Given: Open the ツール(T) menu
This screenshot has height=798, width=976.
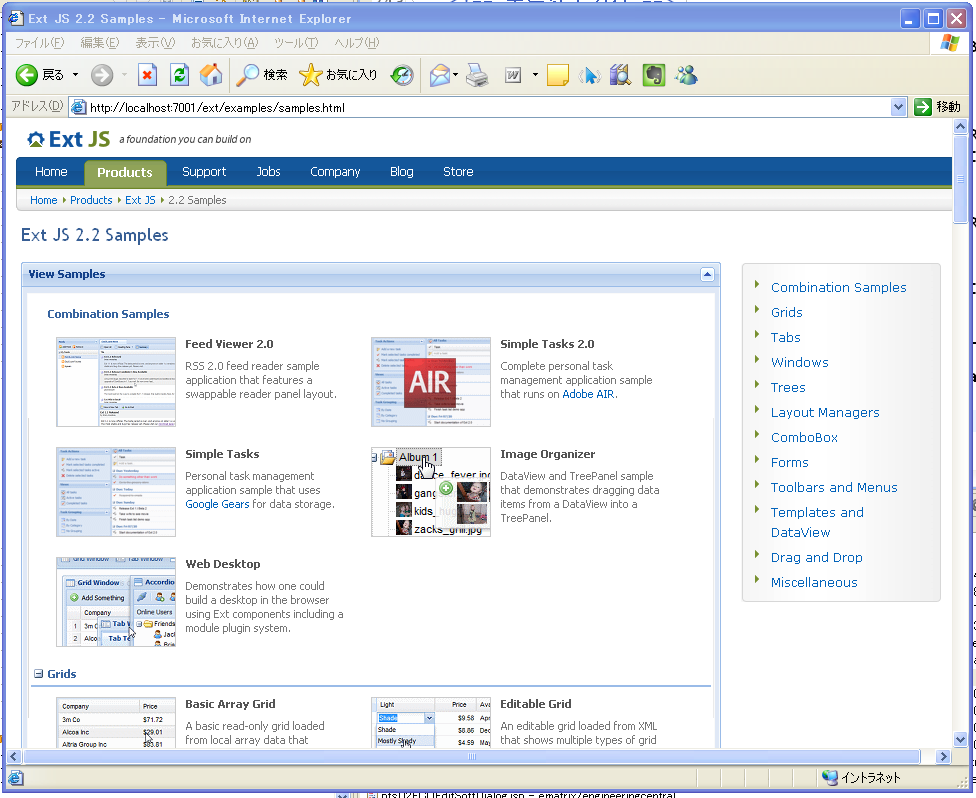Looking at the screenshot, I should coord(296,42).
